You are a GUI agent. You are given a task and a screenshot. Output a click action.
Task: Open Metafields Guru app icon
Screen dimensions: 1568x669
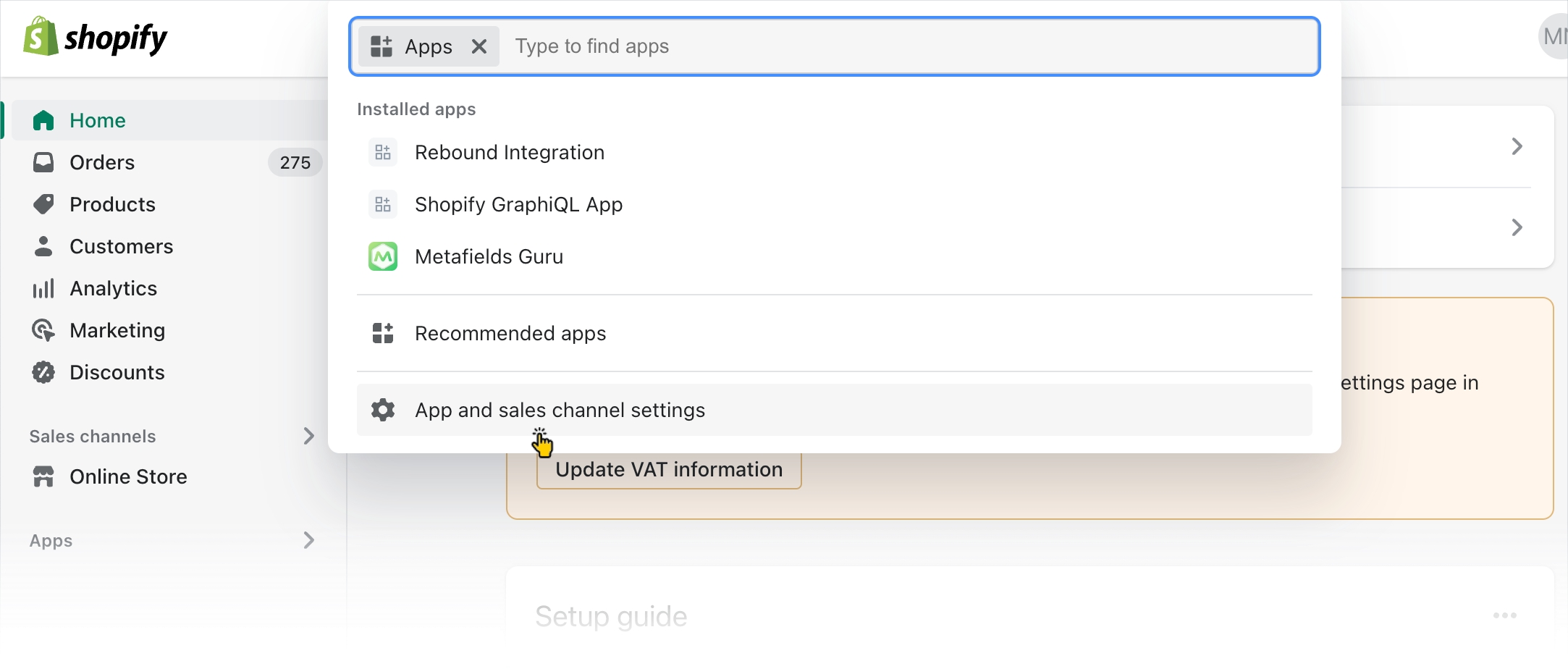click(x=382, y=256)
